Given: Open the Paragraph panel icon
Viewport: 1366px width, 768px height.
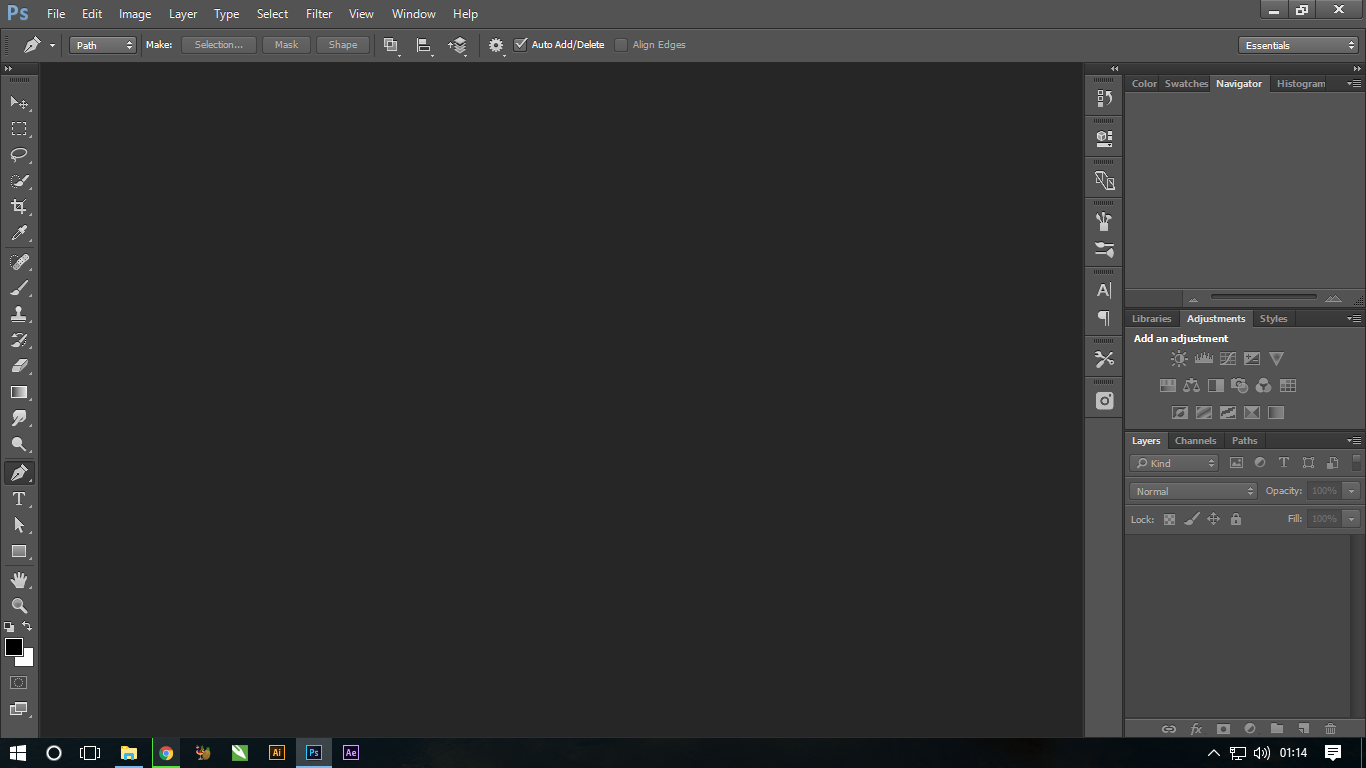Looking at the screenshot, I should [x=1104, y=318].
